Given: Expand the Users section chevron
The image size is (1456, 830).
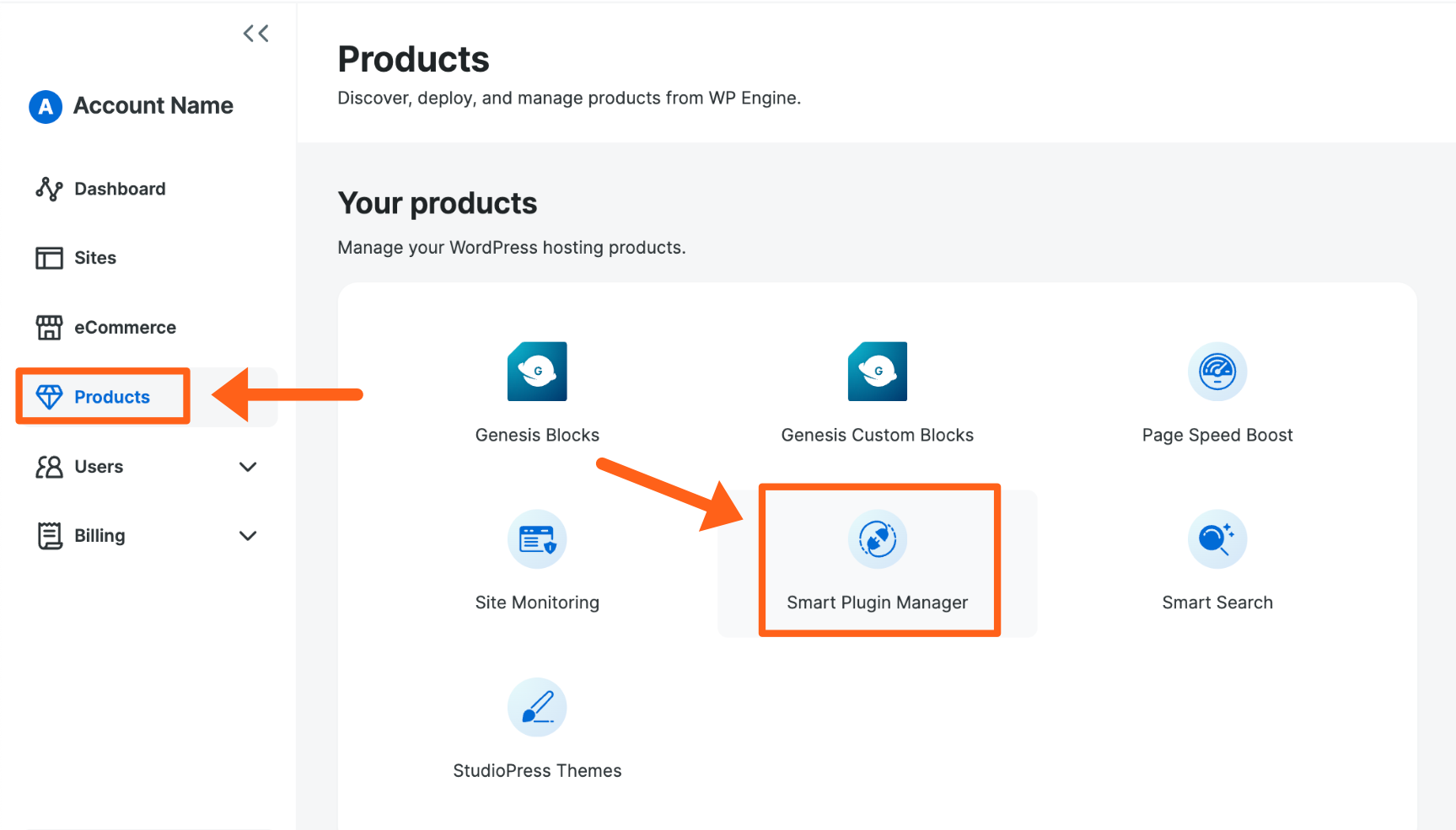Looking at the screenshot, I should 247,467.
